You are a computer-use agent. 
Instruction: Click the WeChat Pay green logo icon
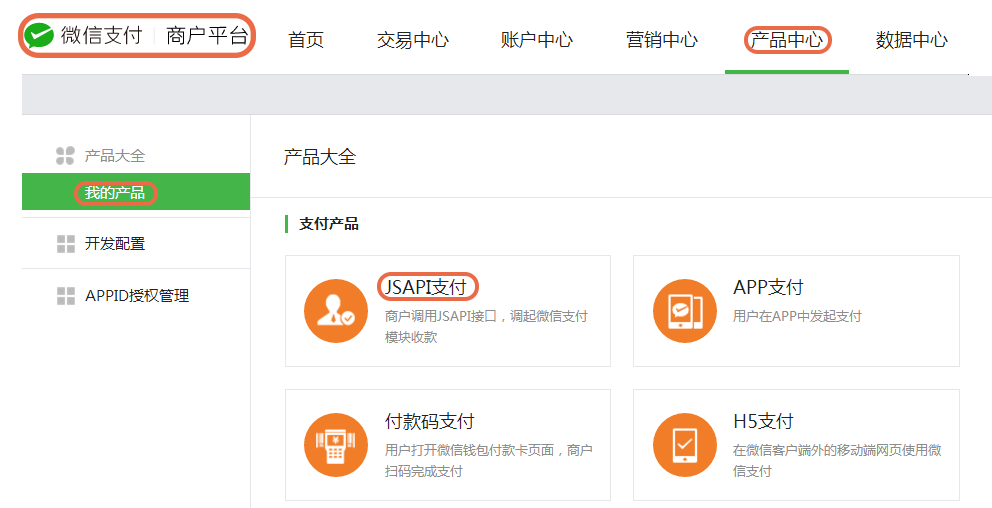pyautogui.click(x=39, y=36)
